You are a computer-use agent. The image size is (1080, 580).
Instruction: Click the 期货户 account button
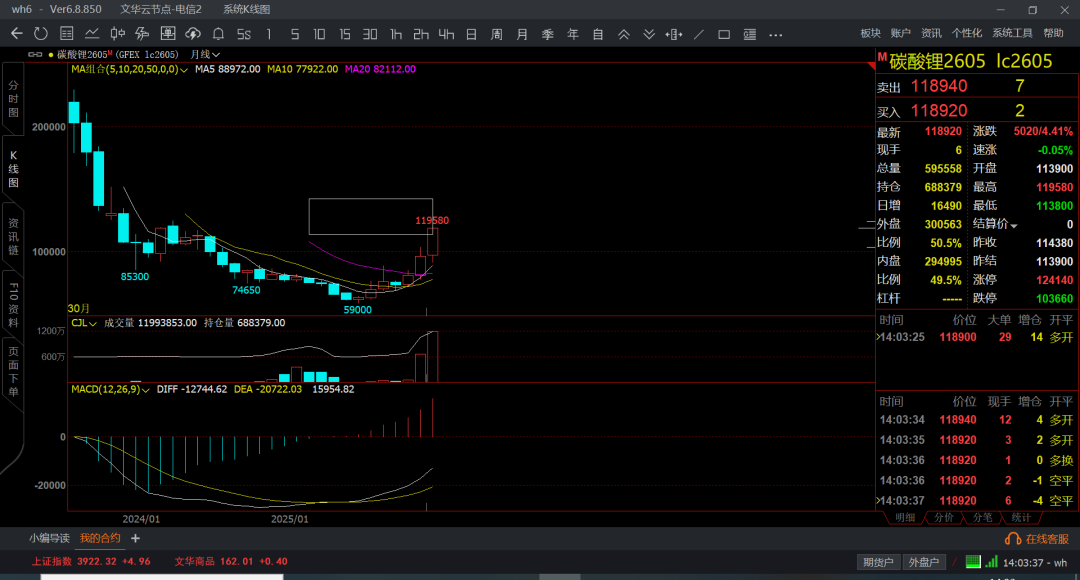point(879,562)
